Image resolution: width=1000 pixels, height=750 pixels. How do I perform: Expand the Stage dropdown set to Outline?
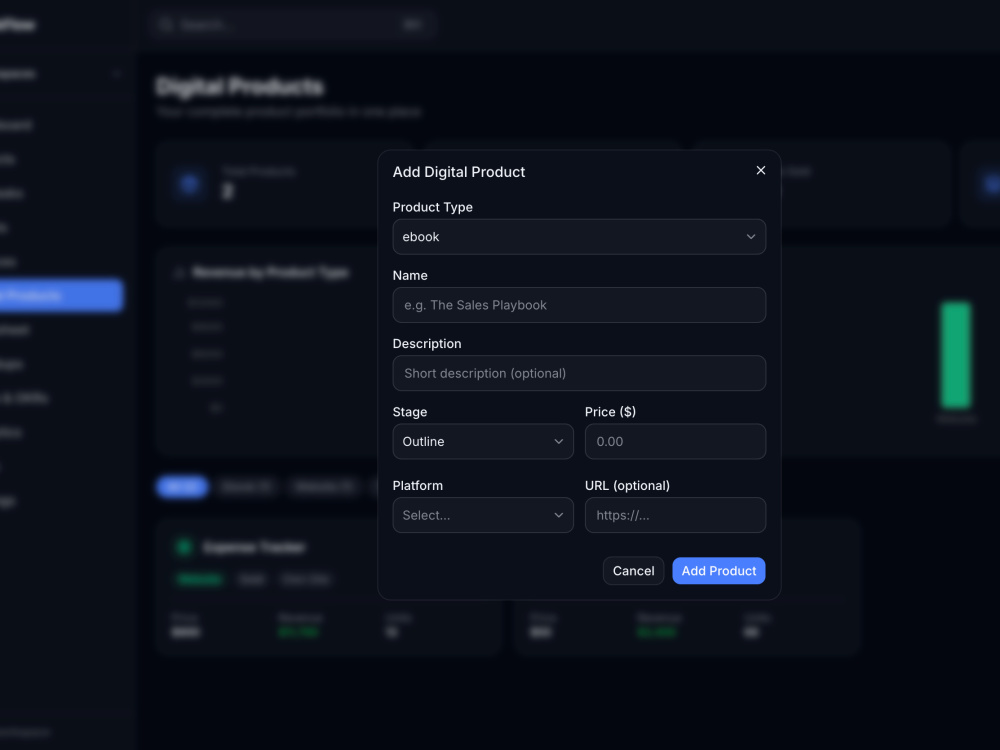(x=483, y=441)
